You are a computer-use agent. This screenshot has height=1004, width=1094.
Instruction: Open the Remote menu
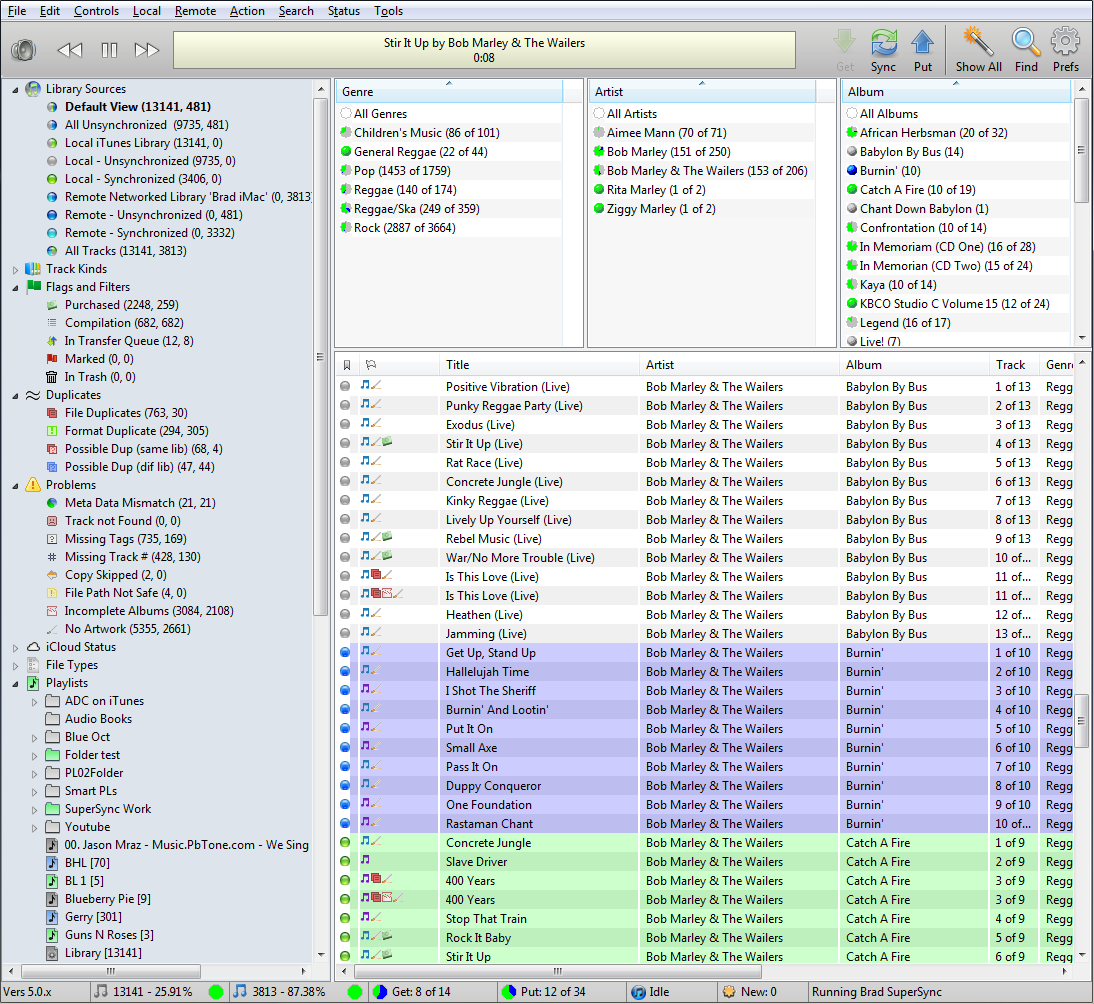[195, 11]
